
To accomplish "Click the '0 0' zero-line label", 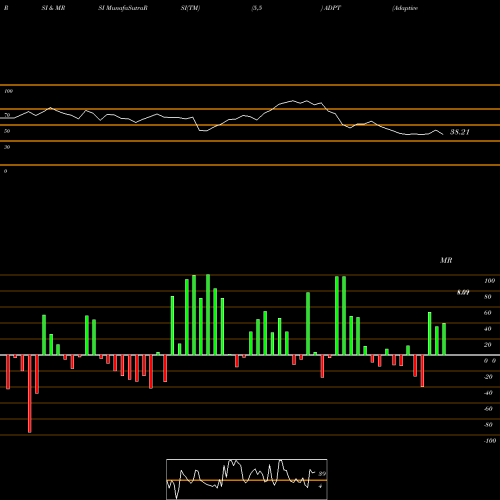I will 490,361.
